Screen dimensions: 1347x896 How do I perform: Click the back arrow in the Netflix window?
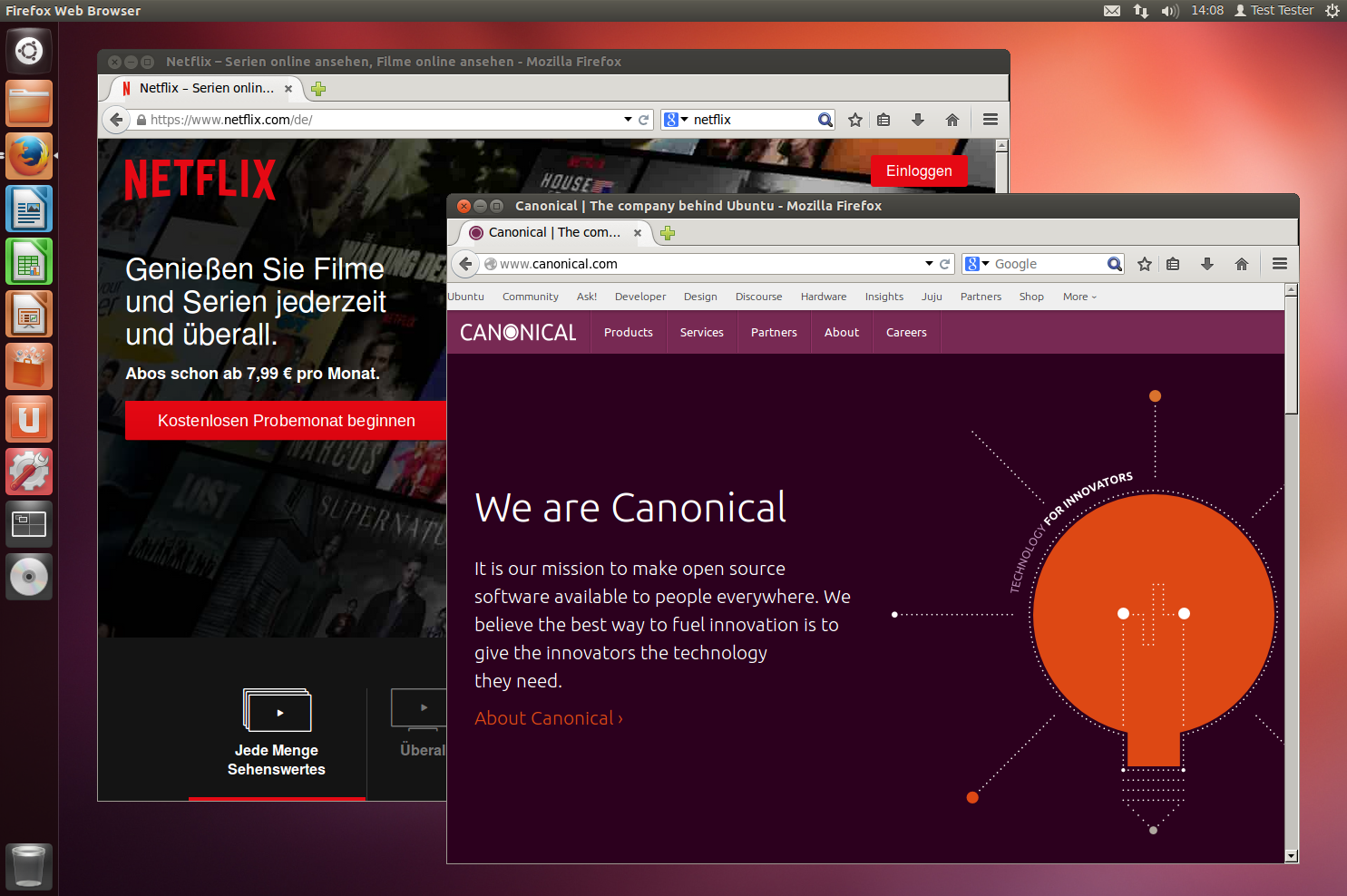click(116, 120)
